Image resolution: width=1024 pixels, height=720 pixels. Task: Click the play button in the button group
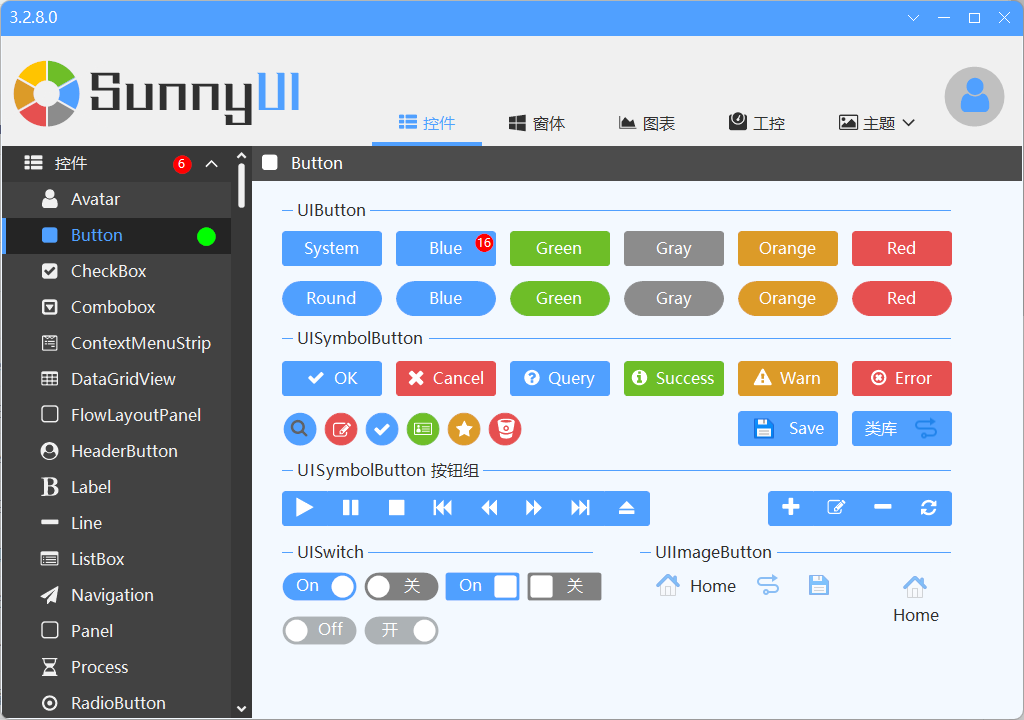[305, 508]
